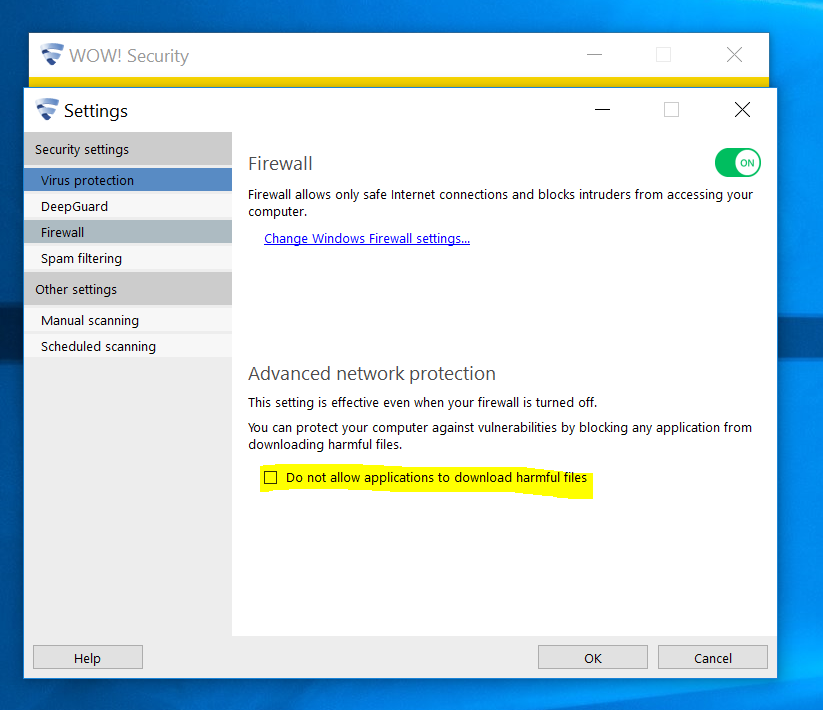Image resolution: width=823 pixels, height=710 pixels.
Task: Select Virus protection in the sidebar
Action: click(x=128, y=180)
